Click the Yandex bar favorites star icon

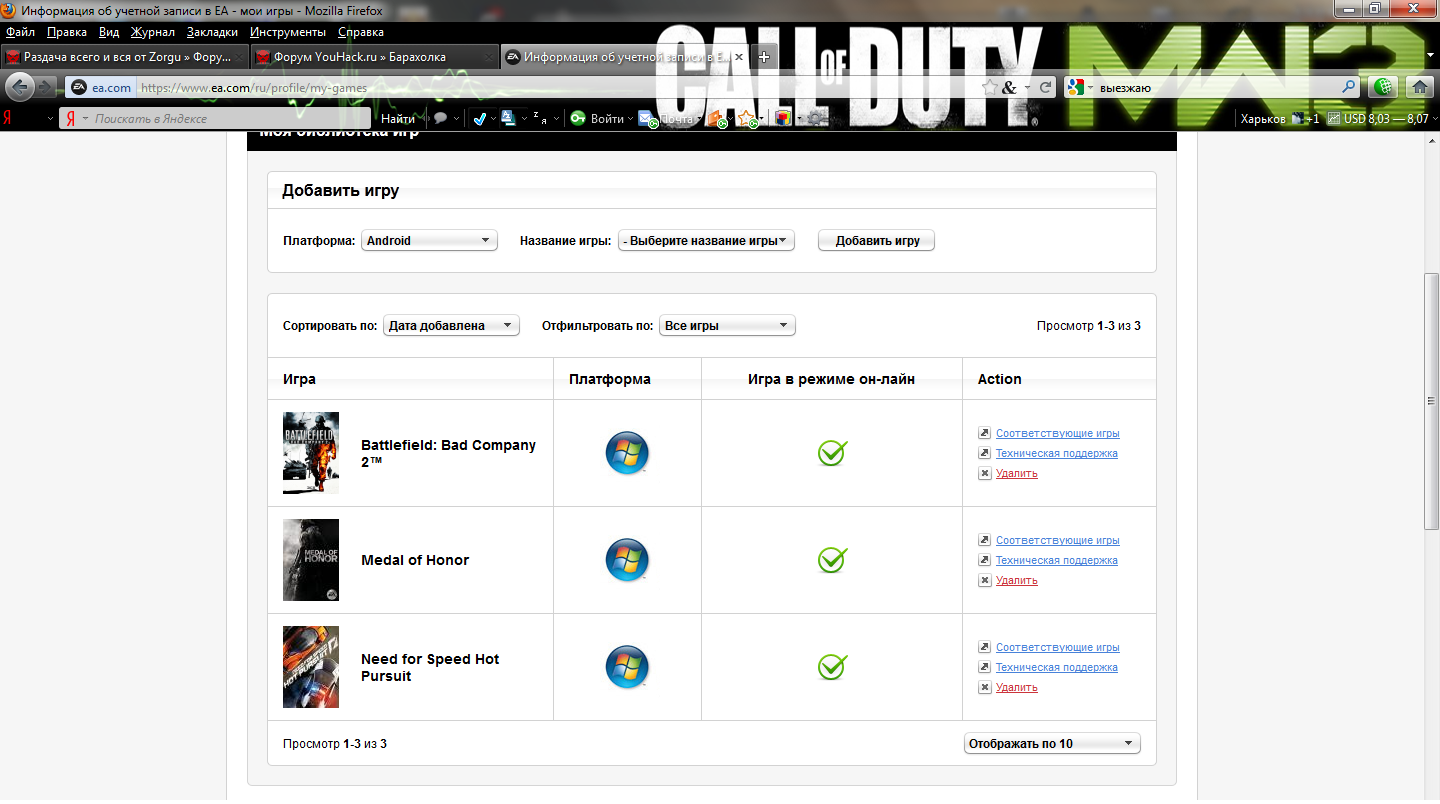pos(746,119)
